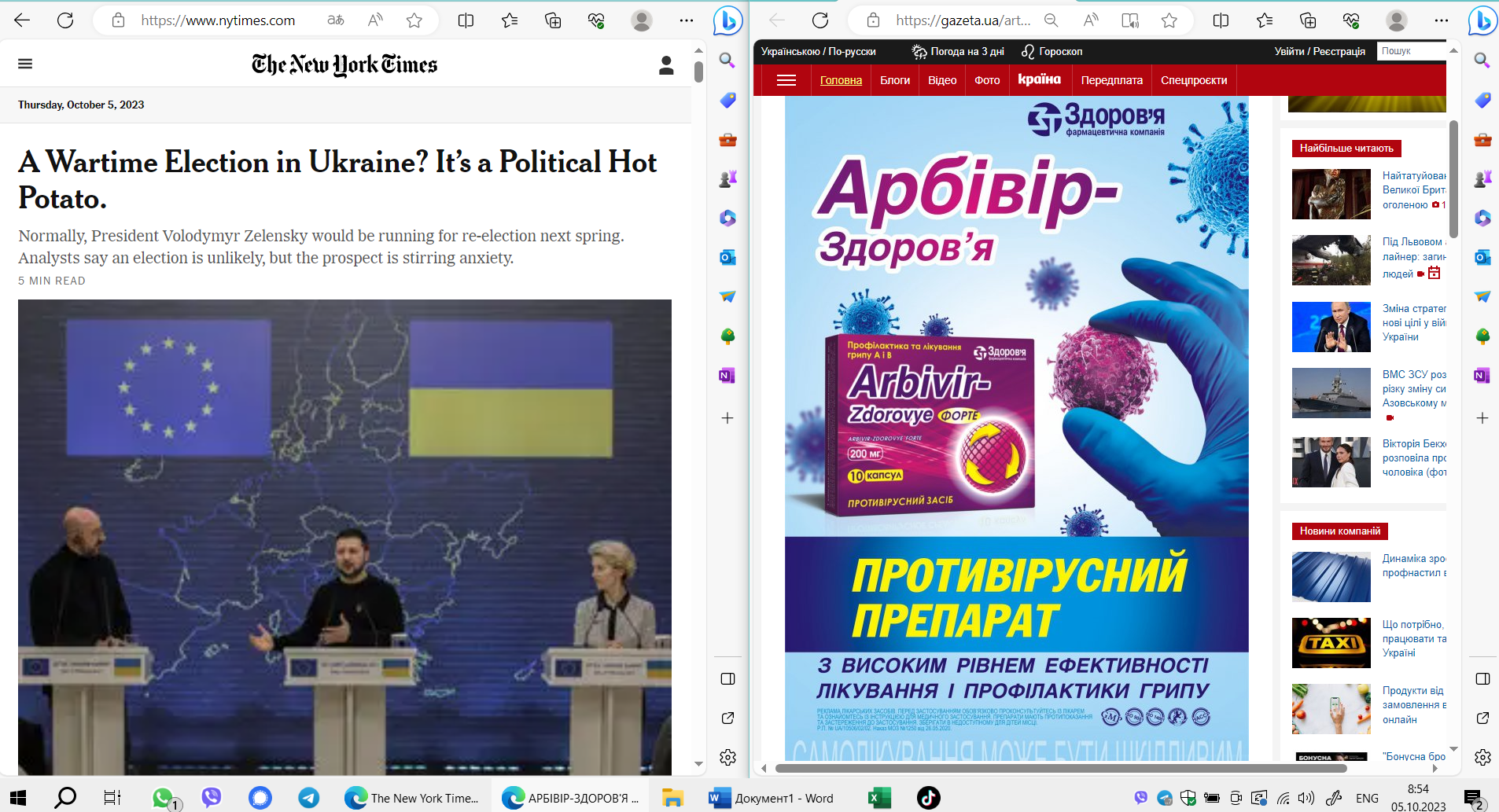The image size is (1499, 812).
Task: Select the Спецпроєкти navigation tab
Action: point(1193,80)
